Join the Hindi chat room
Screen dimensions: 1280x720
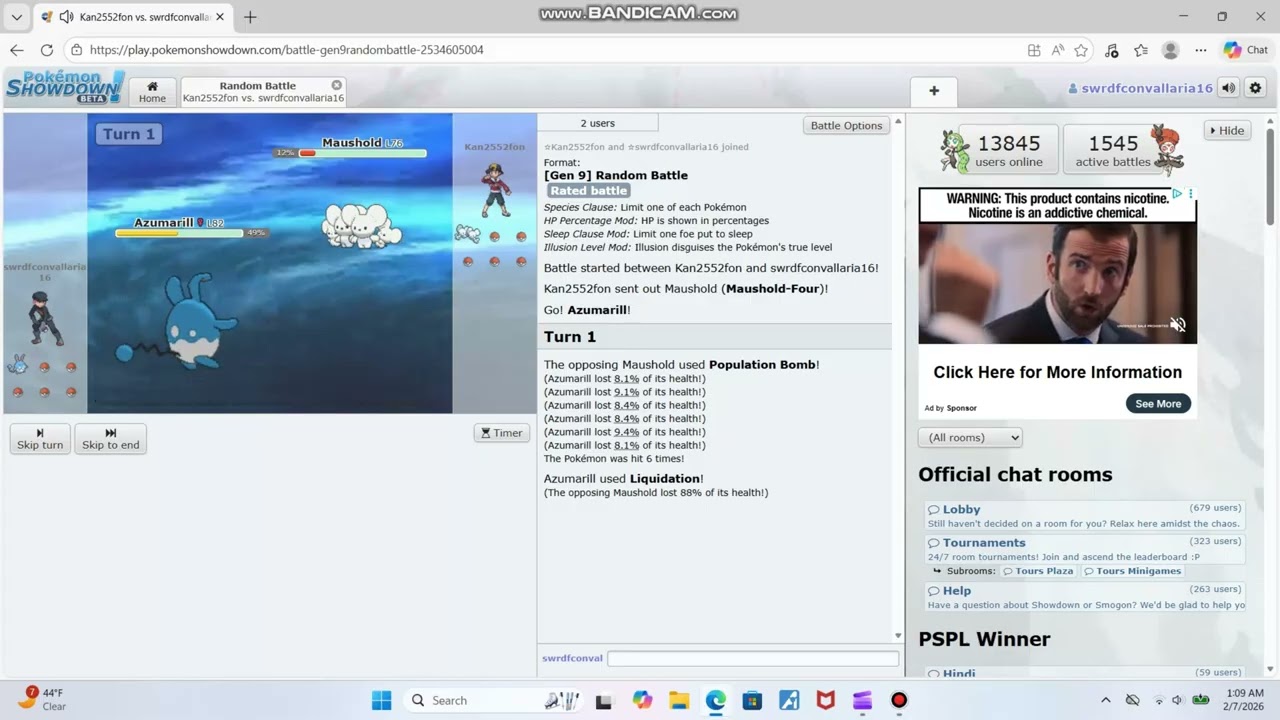[1084, 673]
